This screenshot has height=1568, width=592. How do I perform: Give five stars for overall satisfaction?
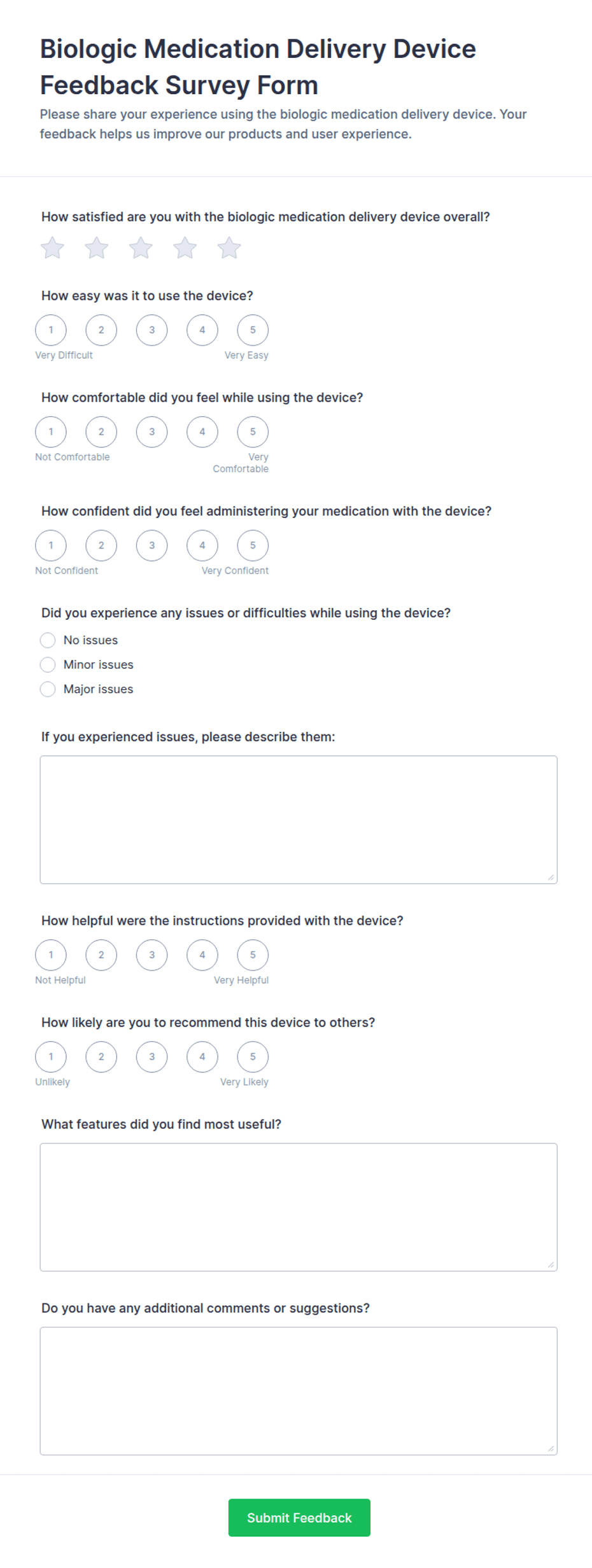pos(229,248)
